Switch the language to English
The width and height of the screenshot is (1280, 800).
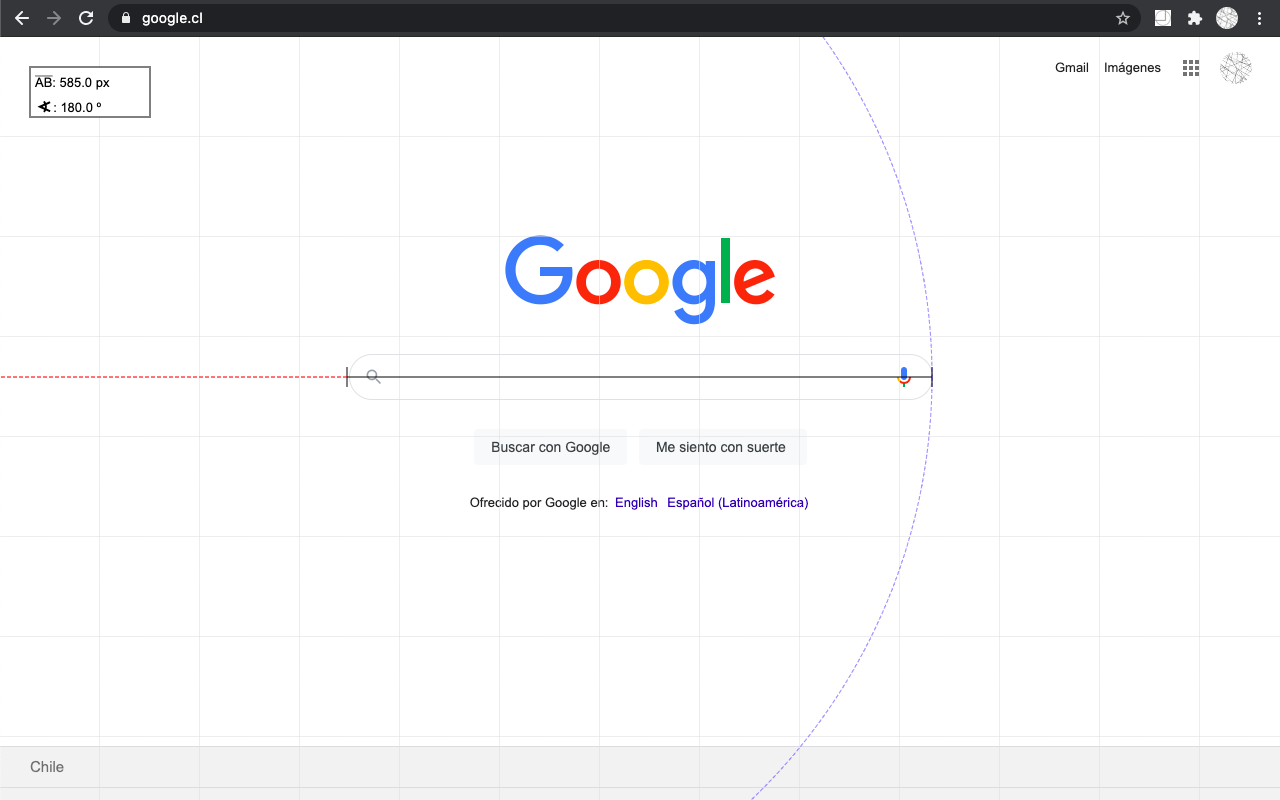pos(636,503)
